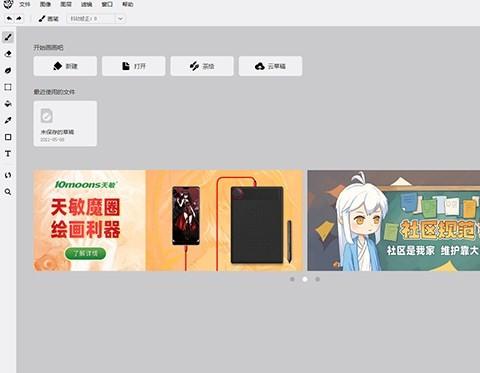Select the Text tool
The width and height of the screenshot is (480, 373).
pyautogui.click(x=8, y=154)
